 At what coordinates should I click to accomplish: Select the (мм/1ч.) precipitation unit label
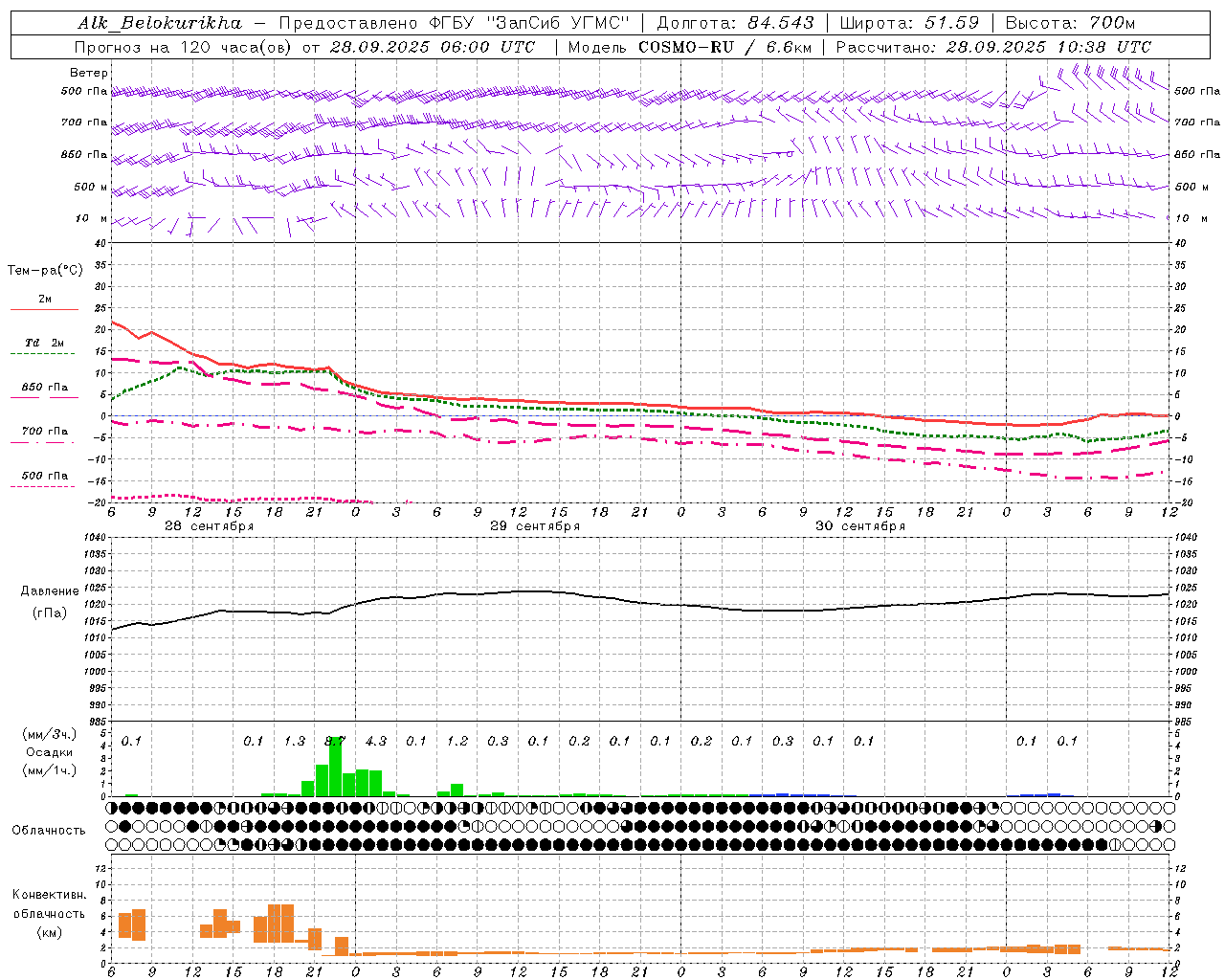coord(50,769)
